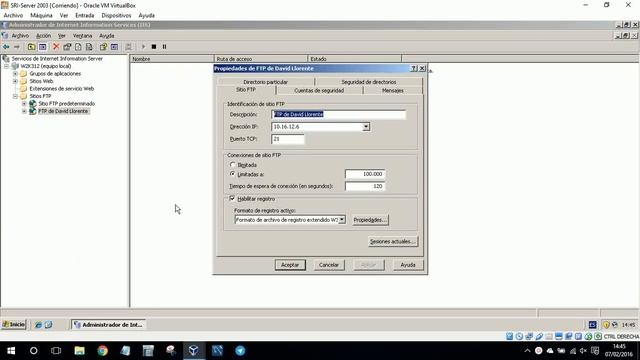Click the Back arrow in IIS toolbar
This screenshot has height=360, width=640.
click(x=6, y=47)
